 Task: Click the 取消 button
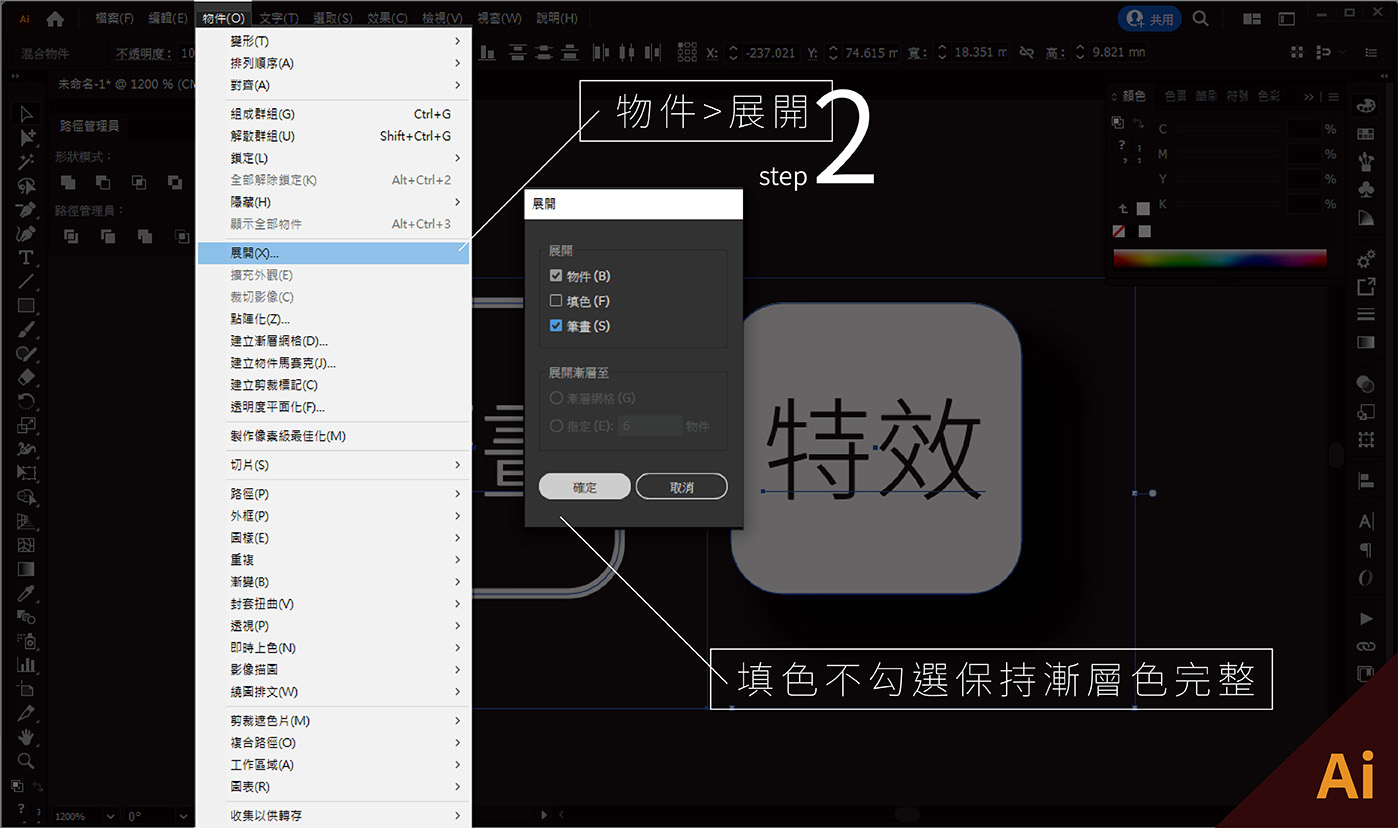pos(682,487)
